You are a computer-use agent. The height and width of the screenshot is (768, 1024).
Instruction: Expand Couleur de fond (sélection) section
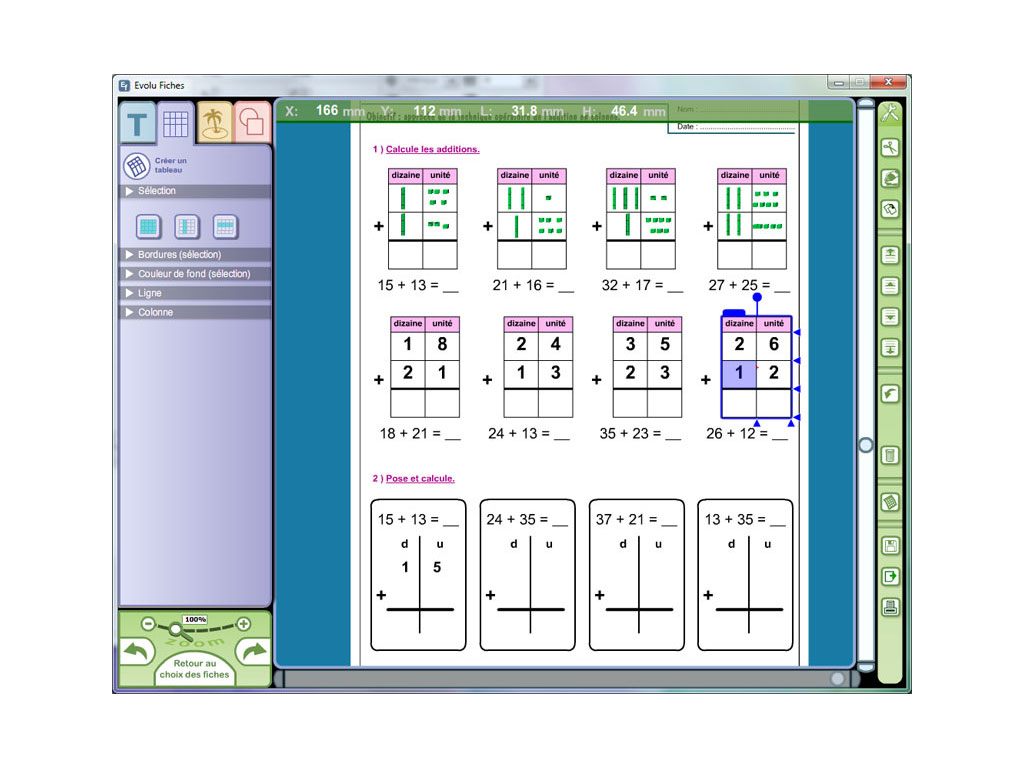click(195, 274)
